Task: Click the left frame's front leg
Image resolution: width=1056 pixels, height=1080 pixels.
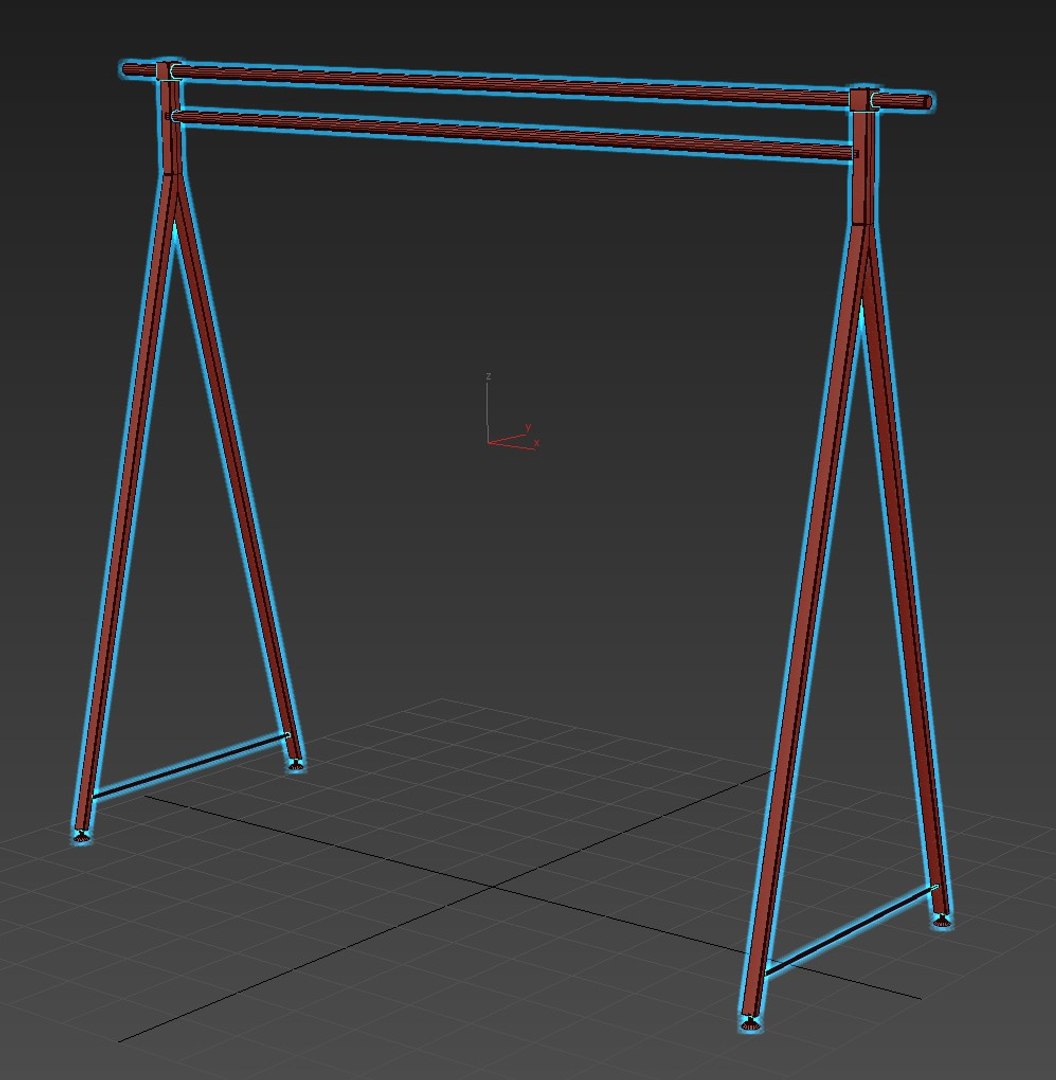Action: [x=128, y=503]
